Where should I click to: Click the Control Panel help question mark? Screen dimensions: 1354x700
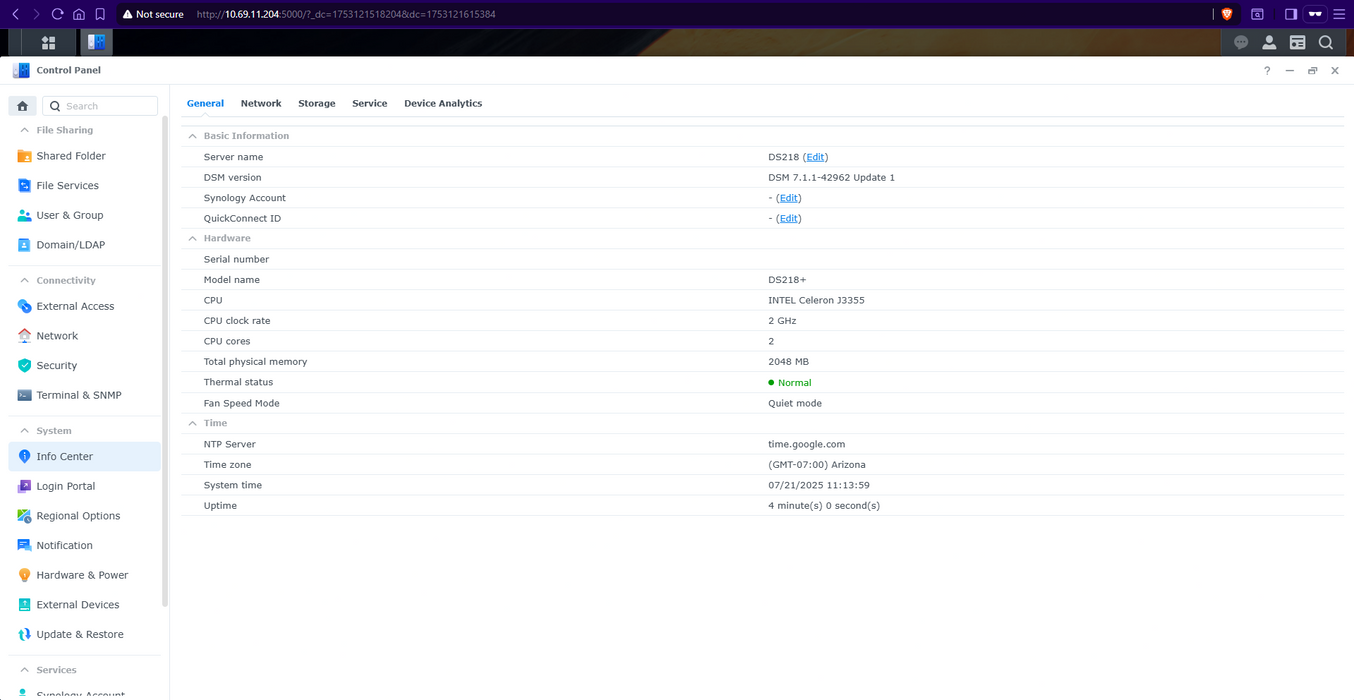point(1267,71)
